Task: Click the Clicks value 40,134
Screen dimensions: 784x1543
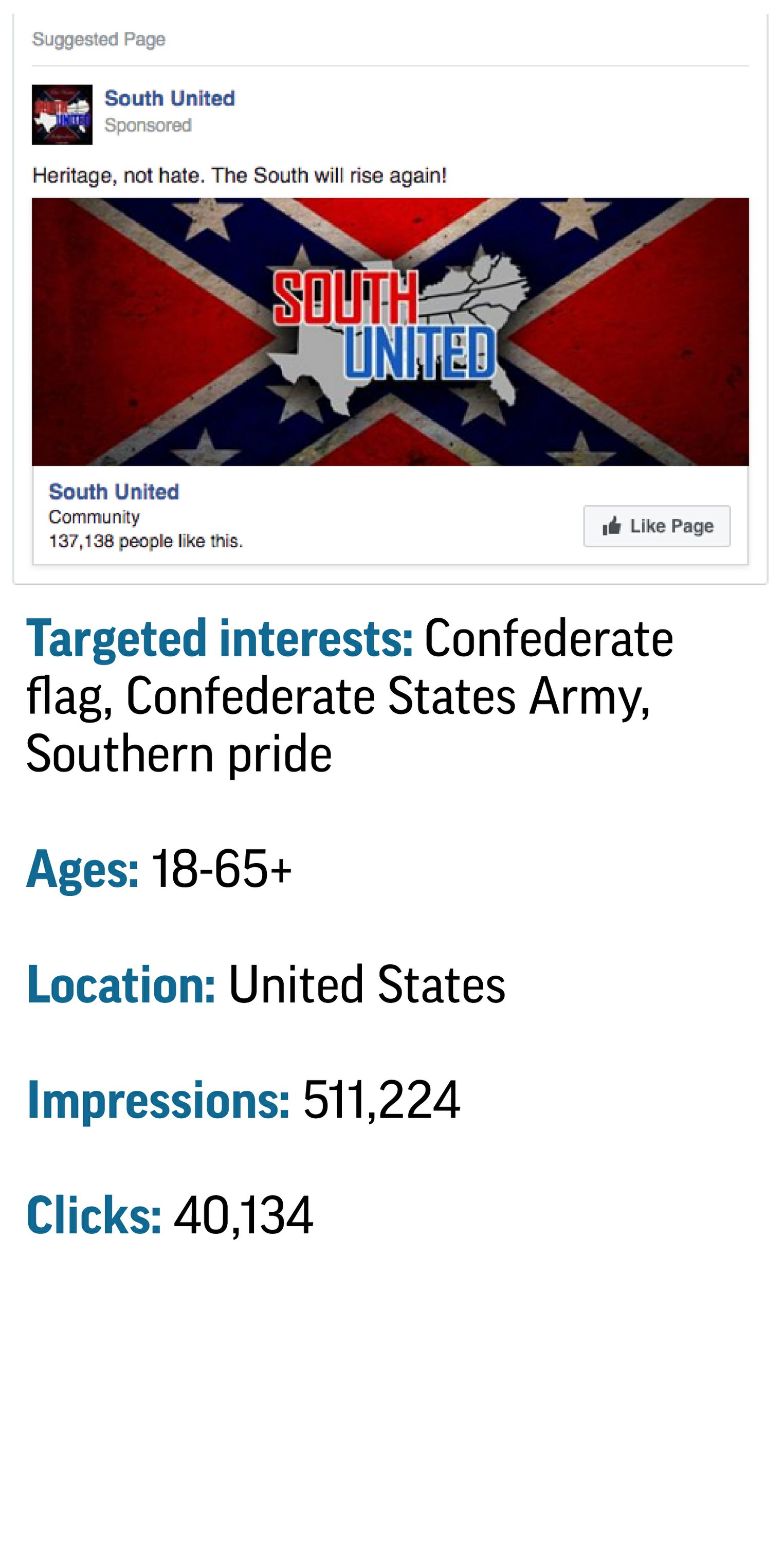Action: (243, 1215)
